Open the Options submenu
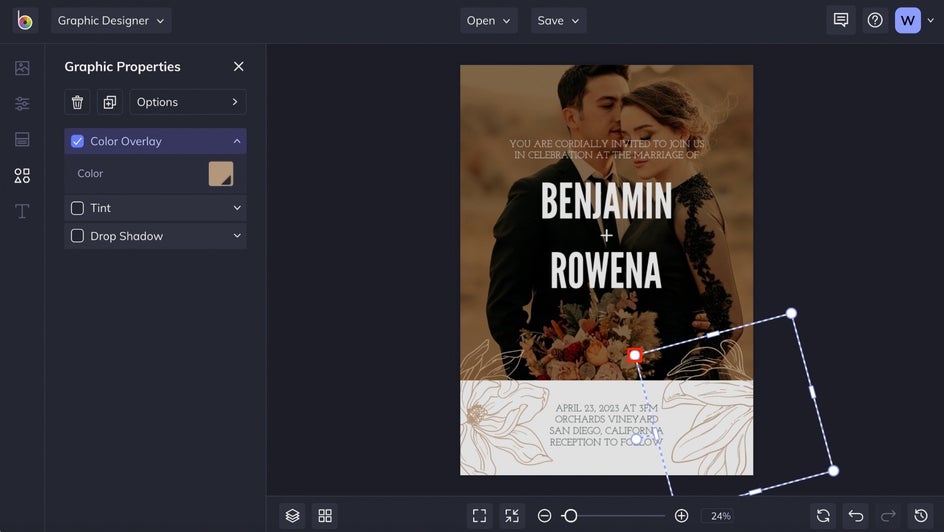The height and width of the screenshot is (532, 944). point(188,102)
